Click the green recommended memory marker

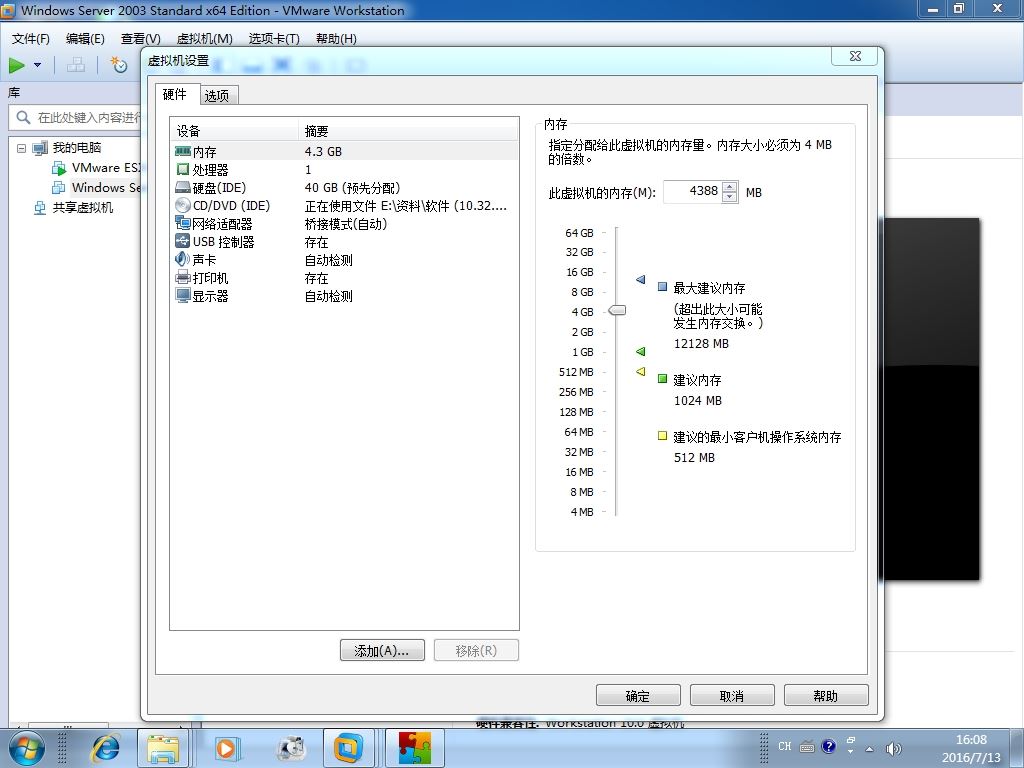[641, 351]
